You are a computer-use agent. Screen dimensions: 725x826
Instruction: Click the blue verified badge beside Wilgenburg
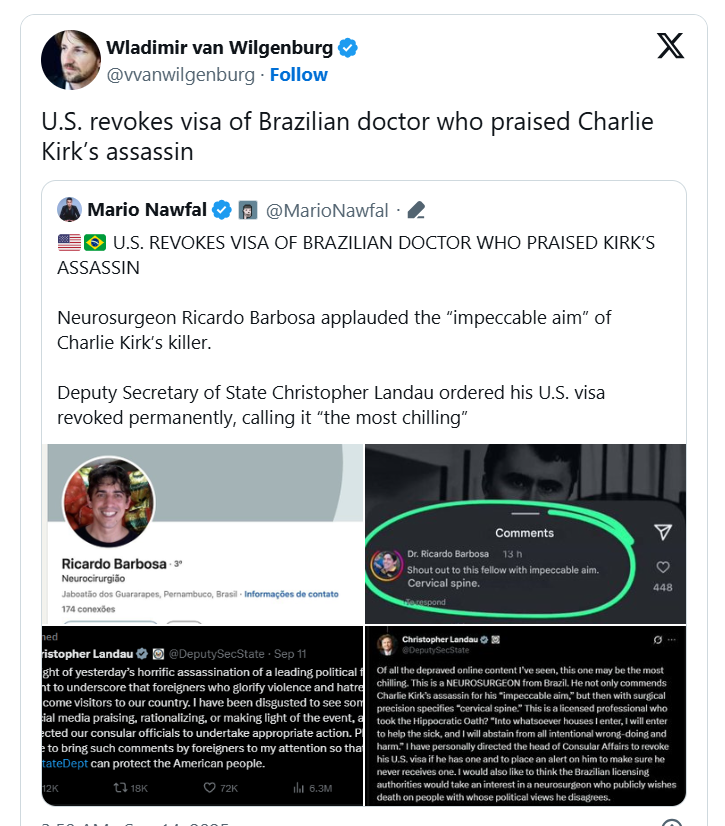pos(347,47)
